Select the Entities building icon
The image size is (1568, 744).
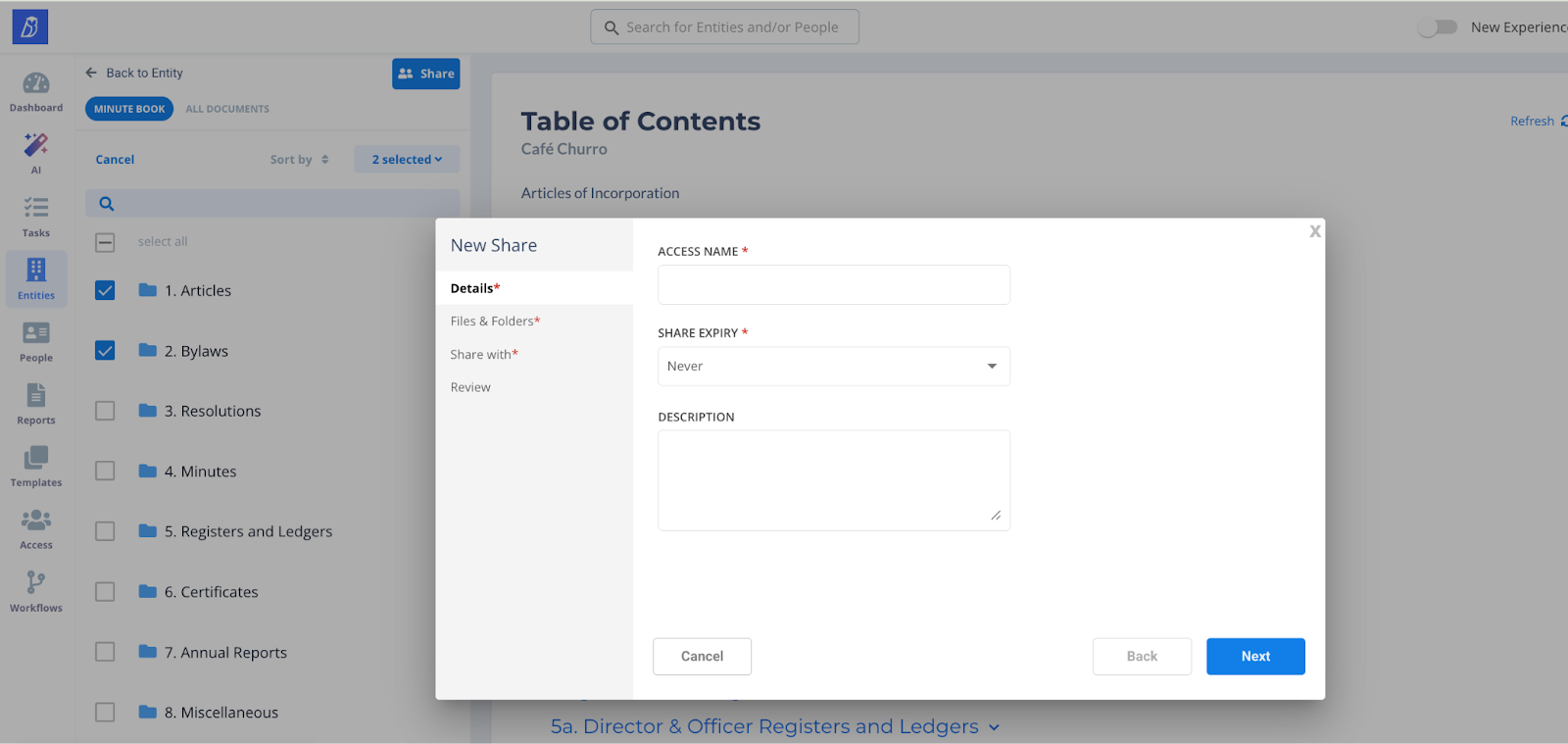(36, 271)
